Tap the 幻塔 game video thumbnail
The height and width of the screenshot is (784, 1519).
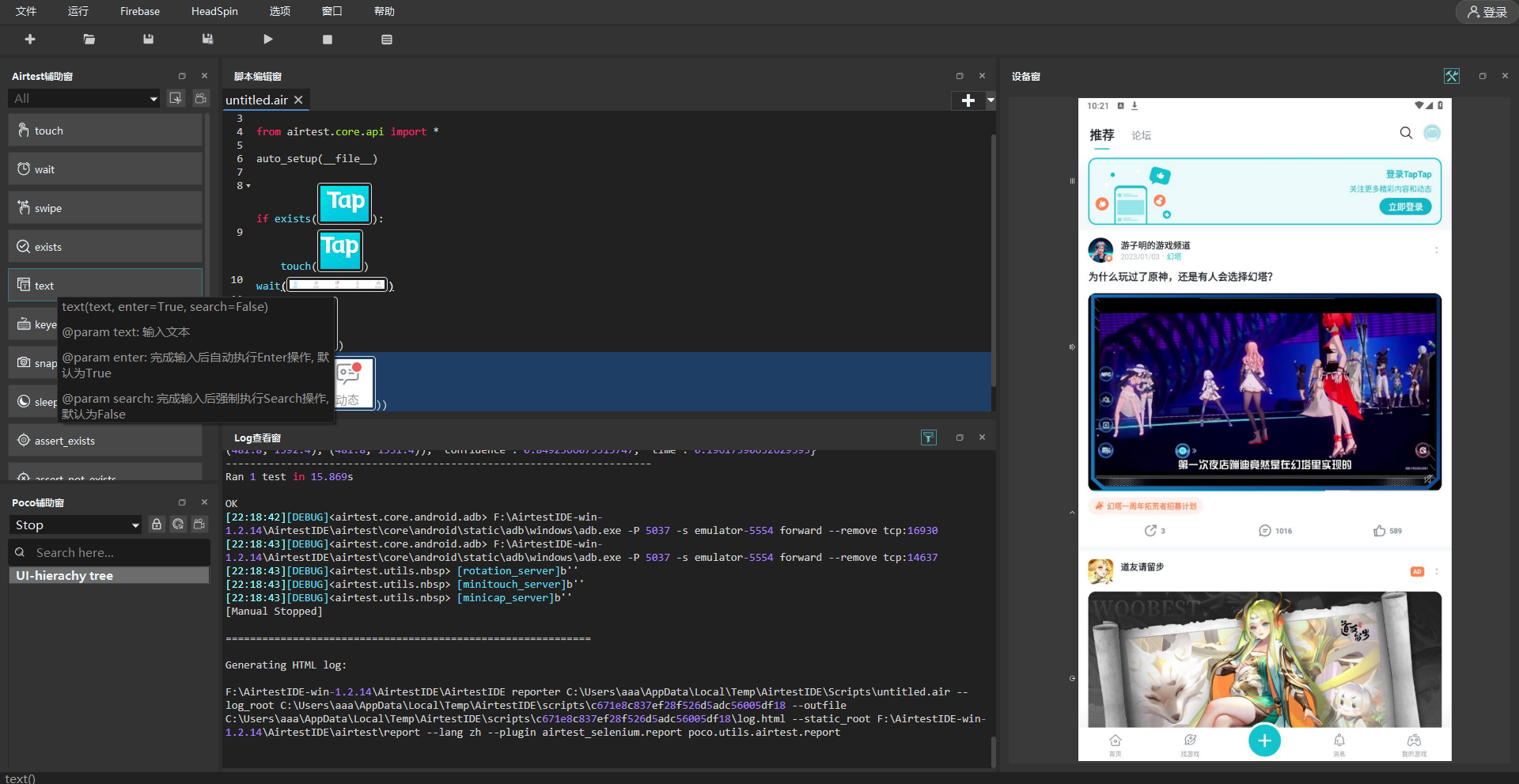click(1264, 392)
